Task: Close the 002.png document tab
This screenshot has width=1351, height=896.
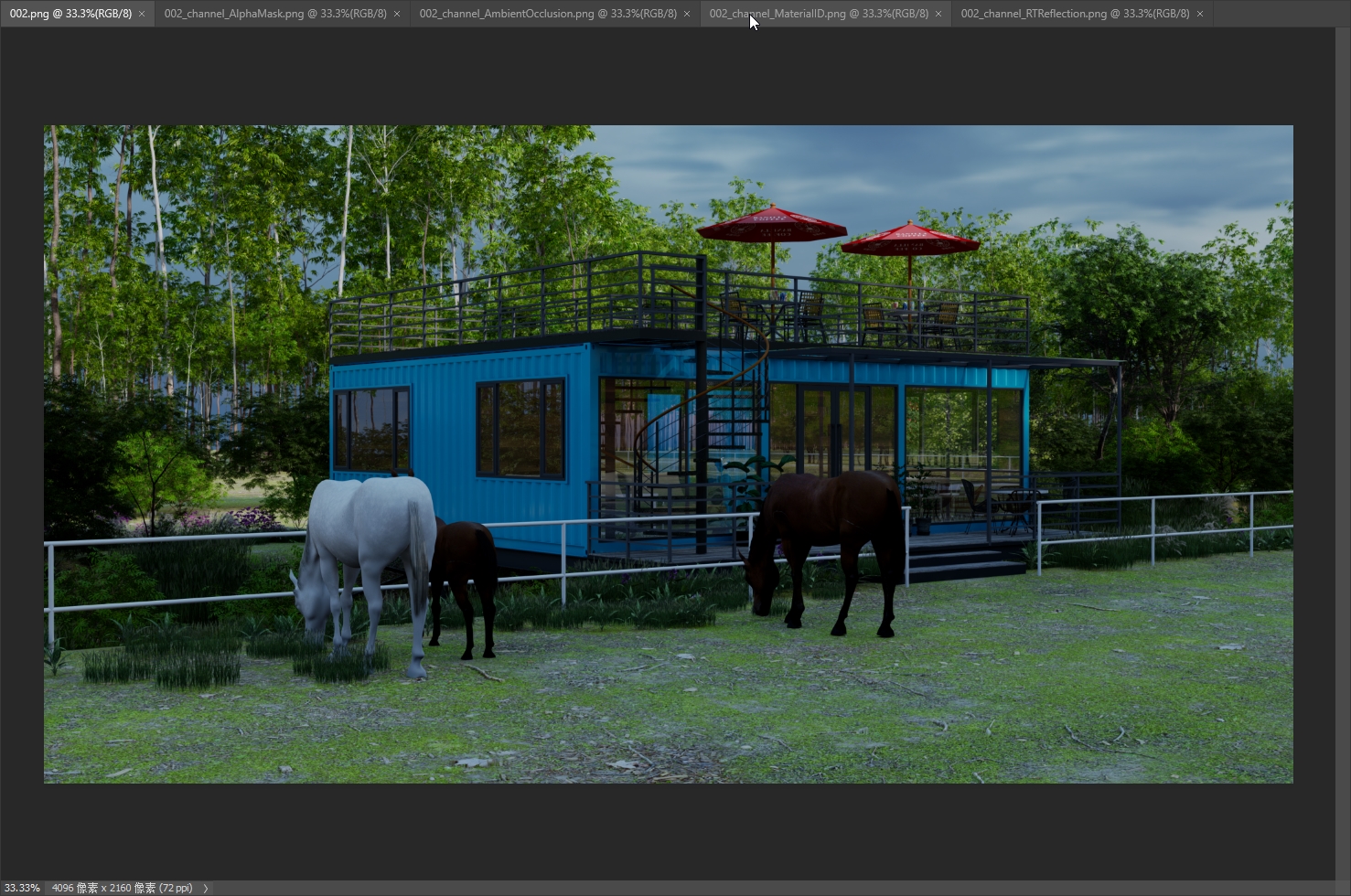Action: pyautogui.click(x=142, y=14)
